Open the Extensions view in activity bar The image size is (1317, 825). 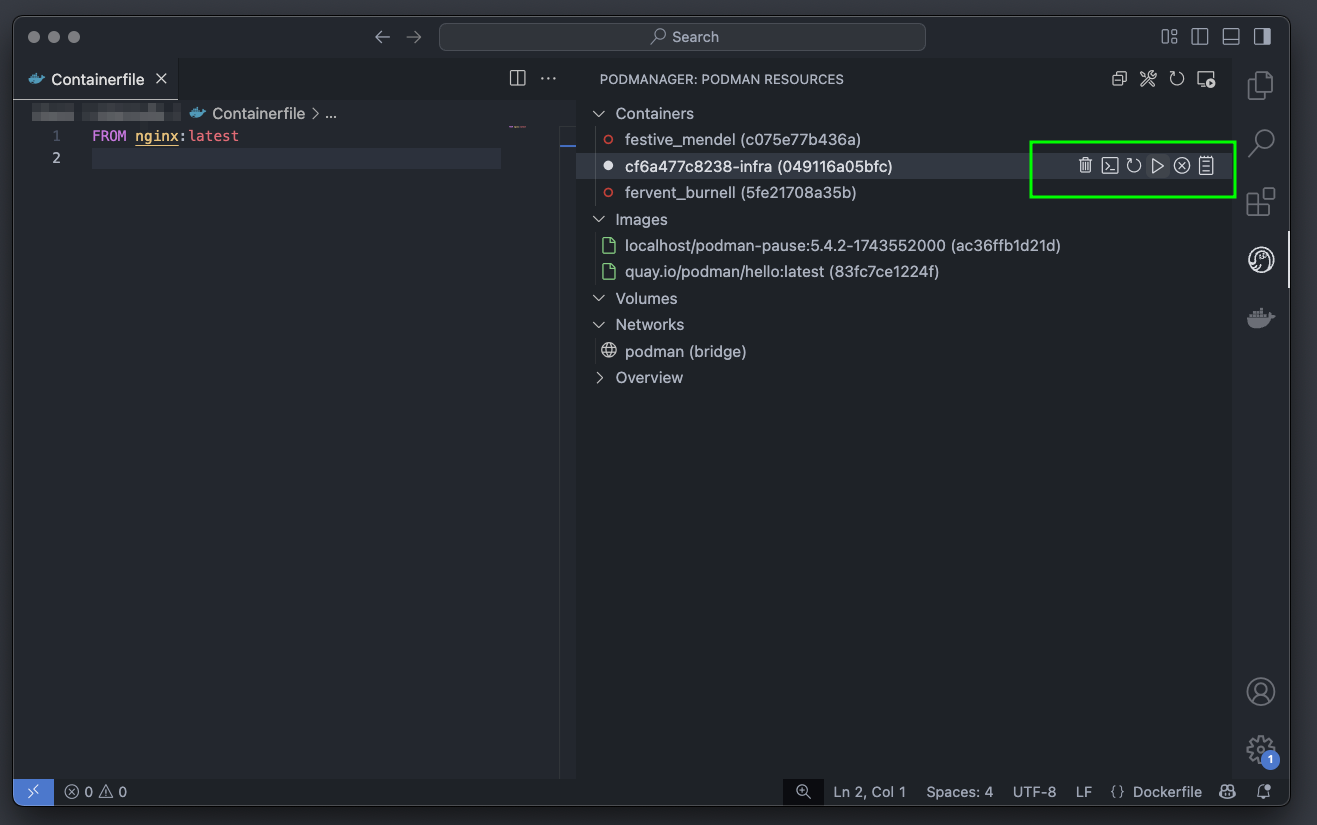coord(1260,202)
